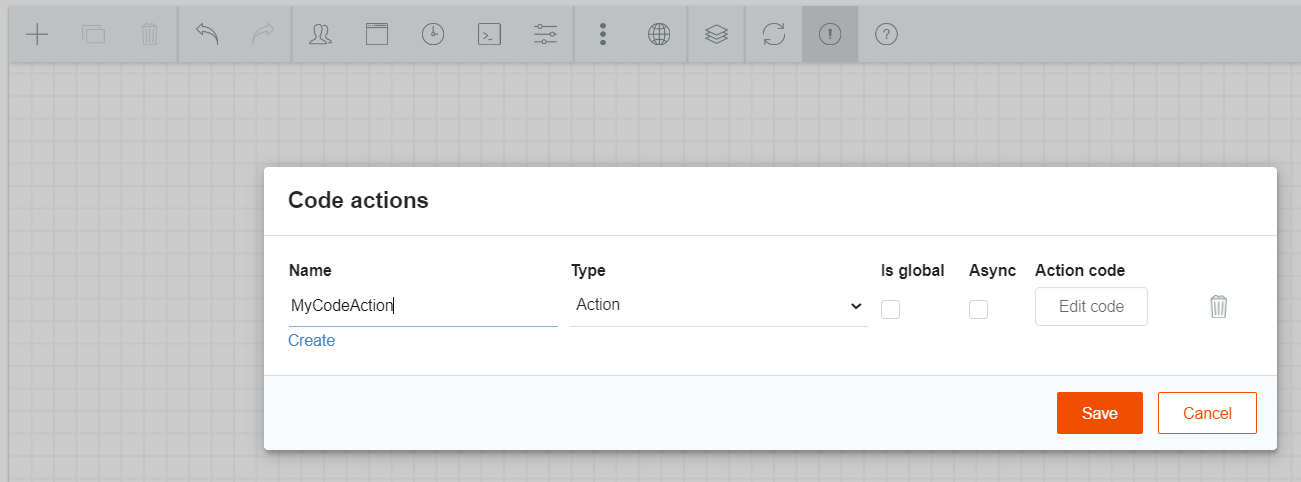Expand the Type dropdown showing Action
This screenshot has width=1301, height=482.
point(718,305)
